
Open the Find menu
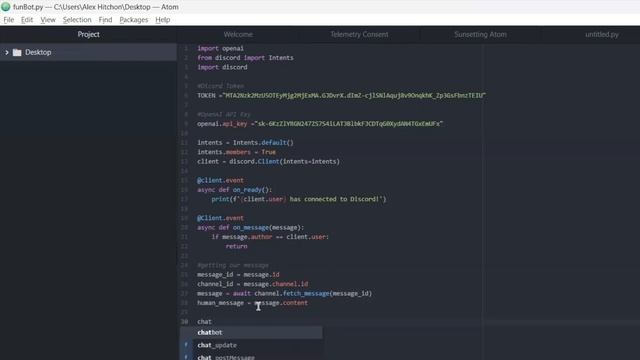105,20
